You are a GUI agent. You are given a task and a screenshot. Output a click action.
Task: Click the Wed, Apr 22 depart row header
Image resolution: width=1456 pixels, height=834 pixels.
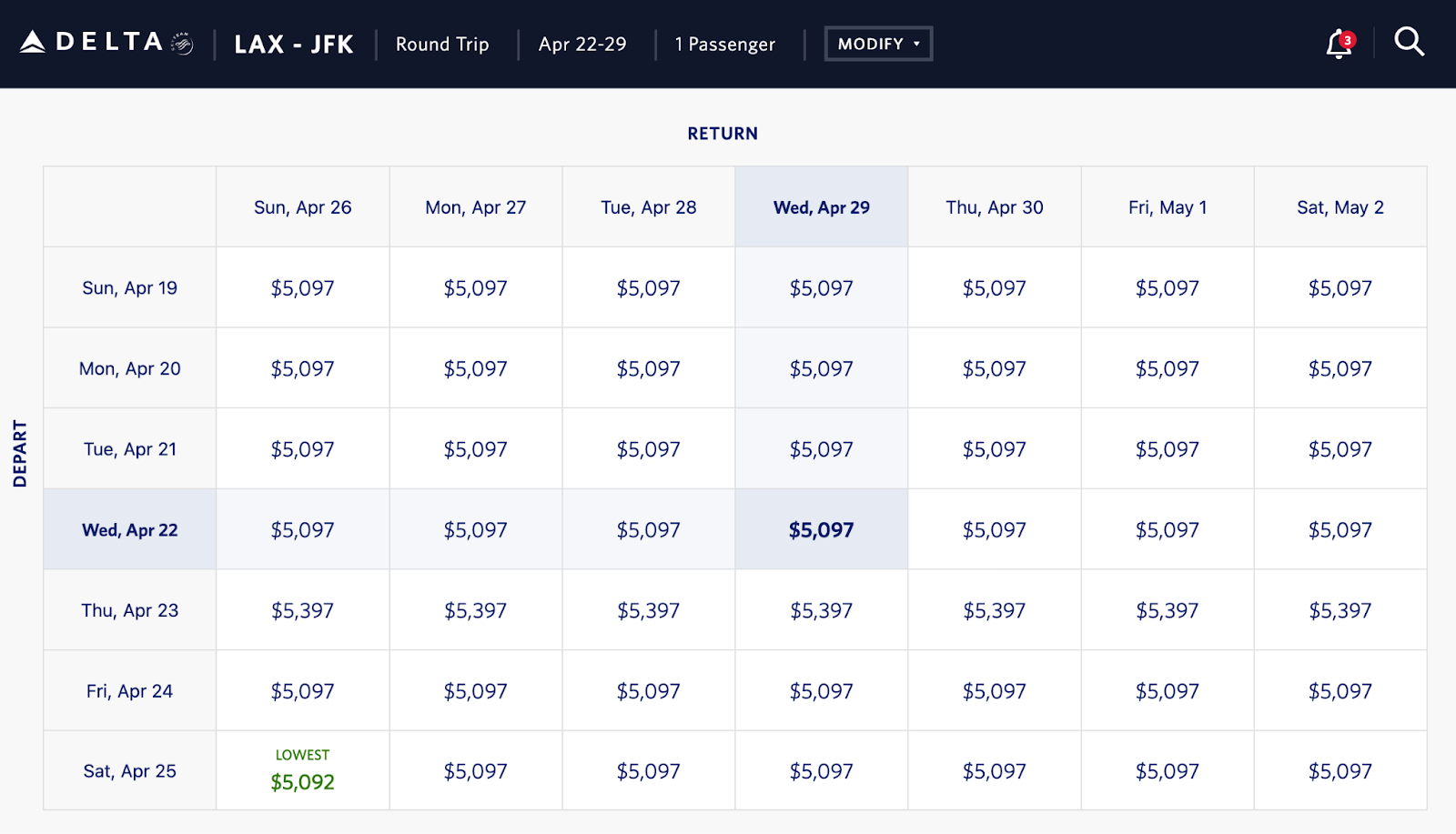point(129,530)
